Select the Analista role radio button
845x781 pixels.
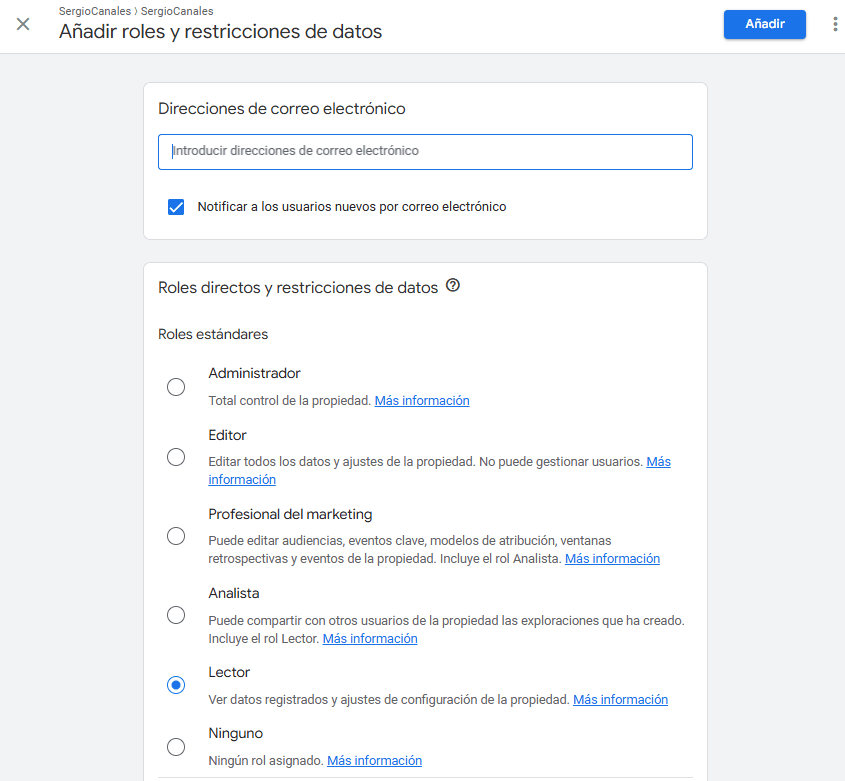[x=176, y=615]
